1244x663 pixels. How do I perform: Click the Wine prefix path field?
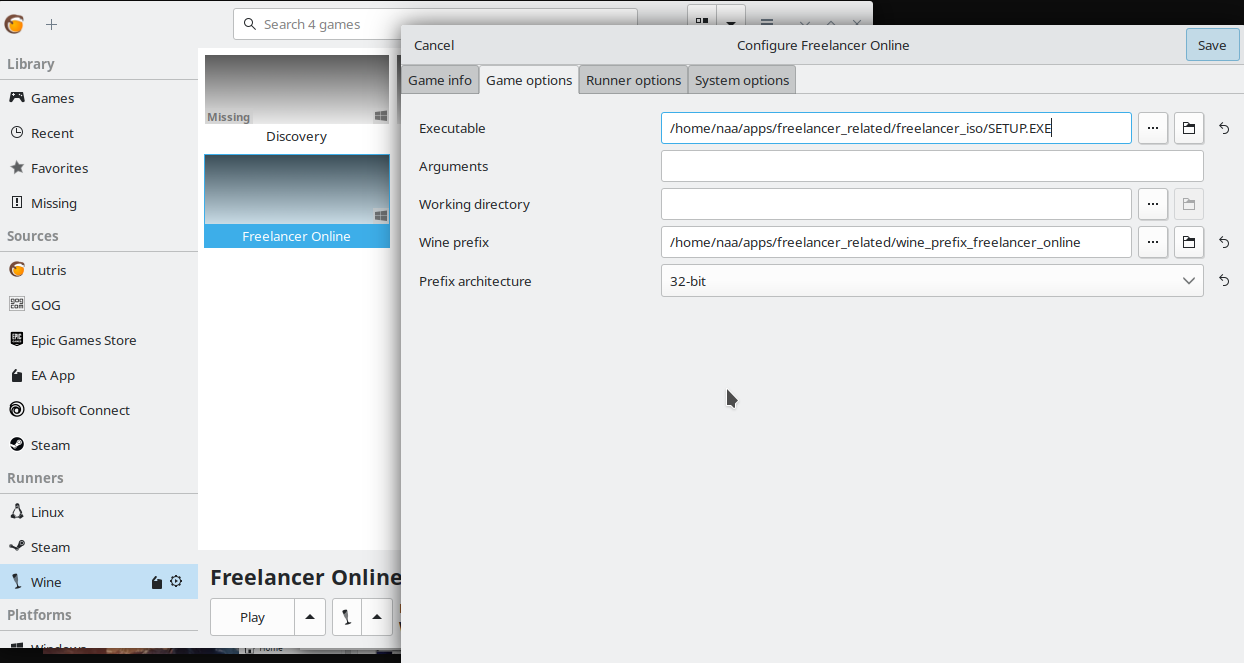[x=896, y=242]
